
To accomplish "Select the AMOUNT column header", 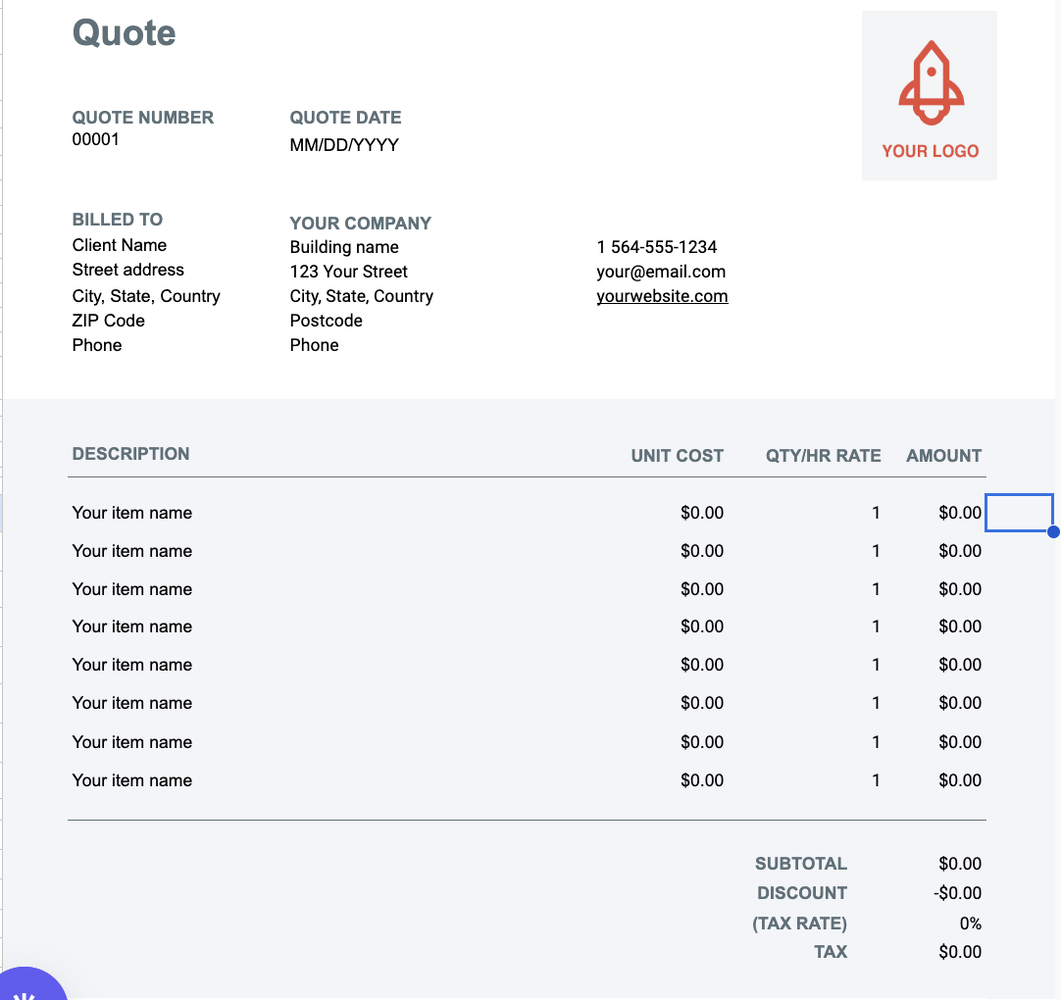I will 944,456.
